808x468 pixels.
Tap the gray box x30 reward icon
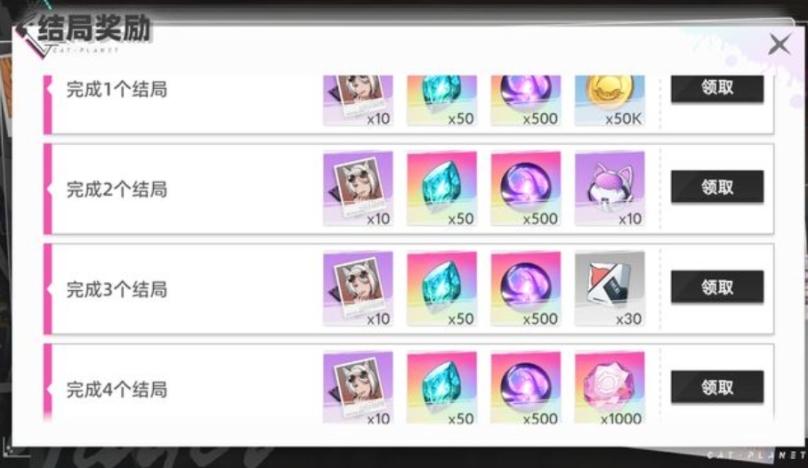610,288
